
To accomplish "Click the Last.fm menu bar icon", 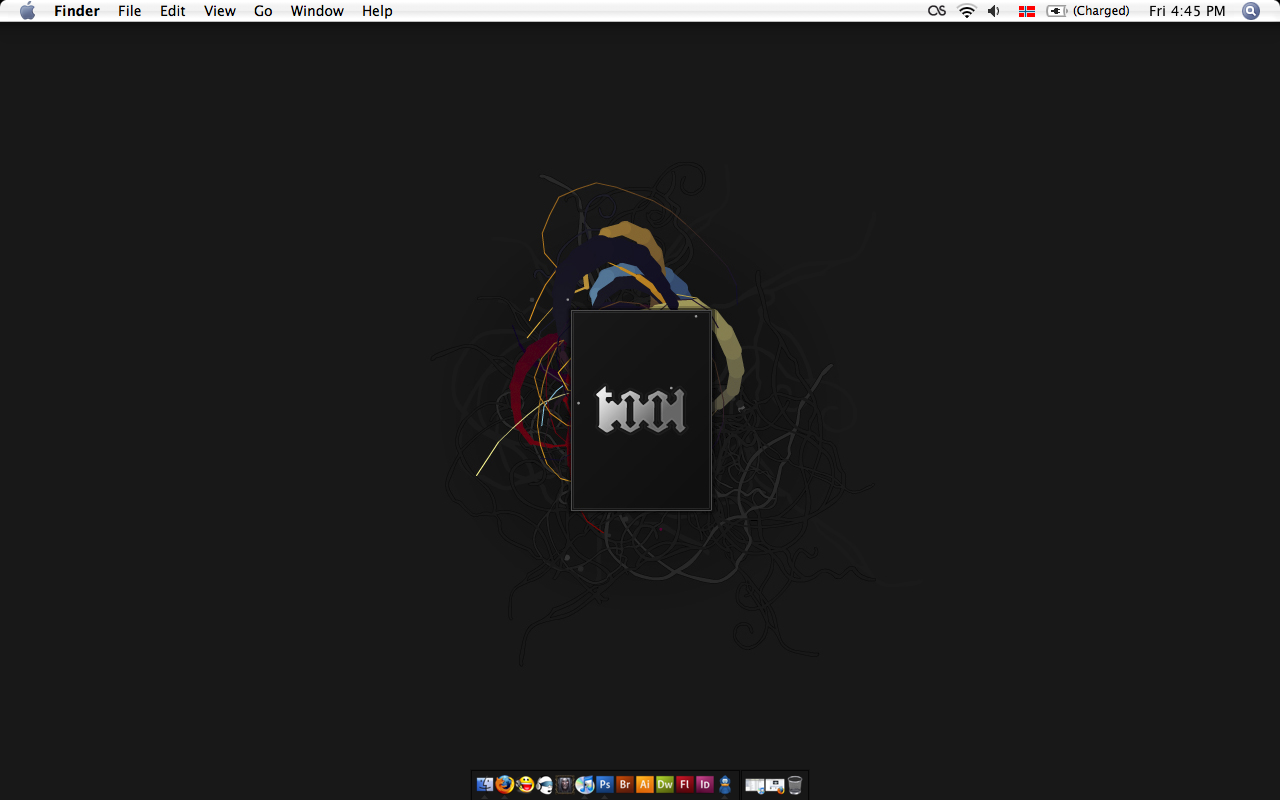I will pyautogui.click(x=937, y=11).
